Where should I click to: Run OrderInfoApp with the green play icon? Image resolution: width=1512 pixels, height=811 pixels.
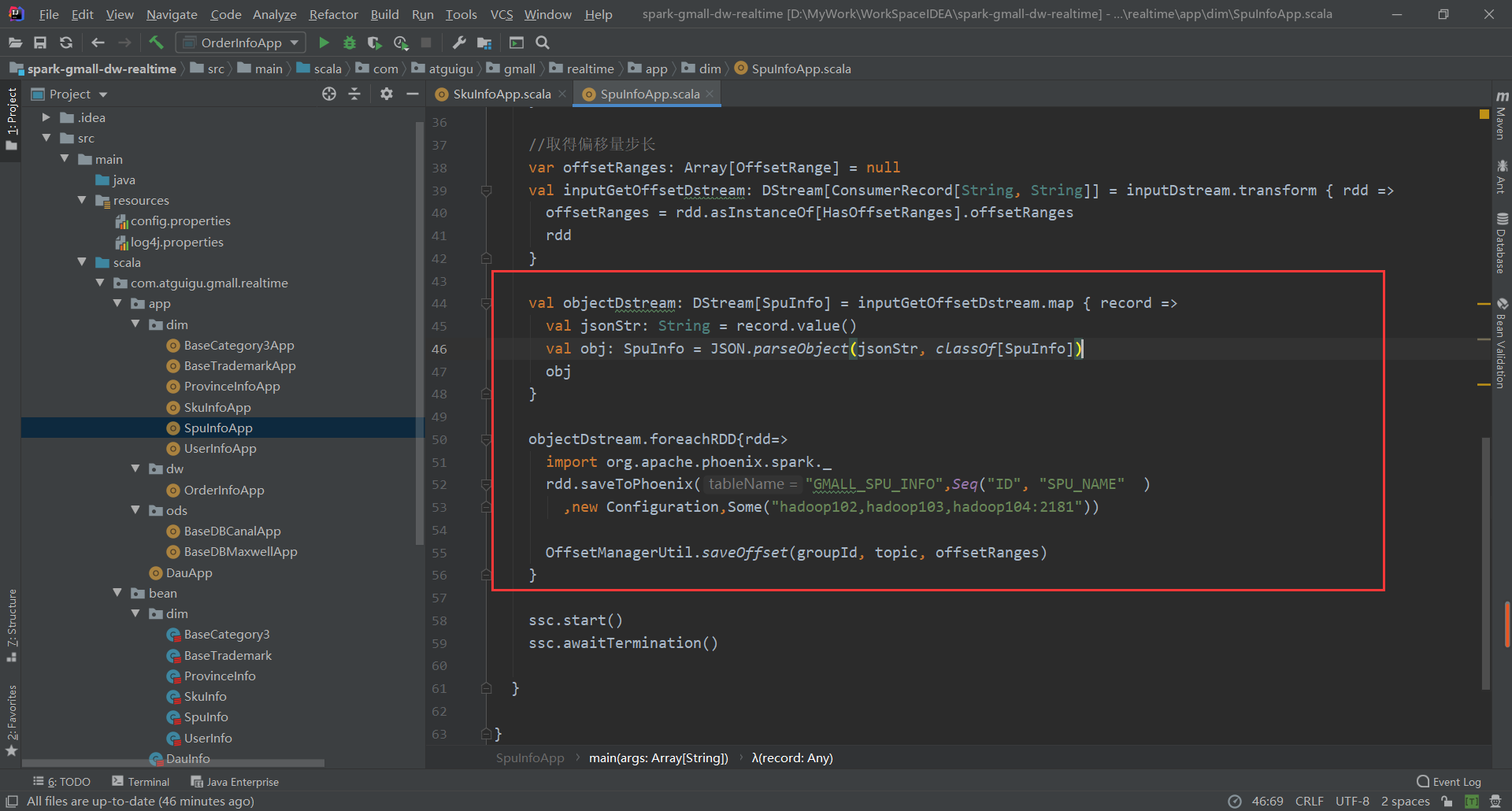324,43
